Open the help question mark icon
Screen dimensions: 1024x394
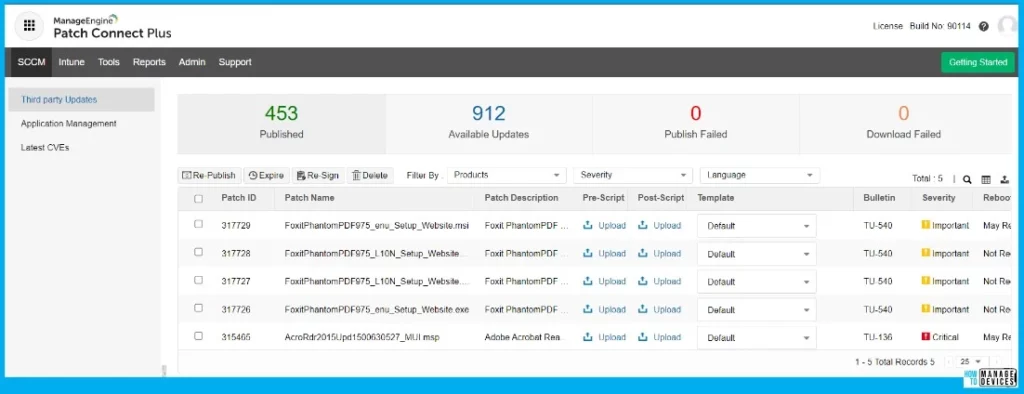point(984,26)
